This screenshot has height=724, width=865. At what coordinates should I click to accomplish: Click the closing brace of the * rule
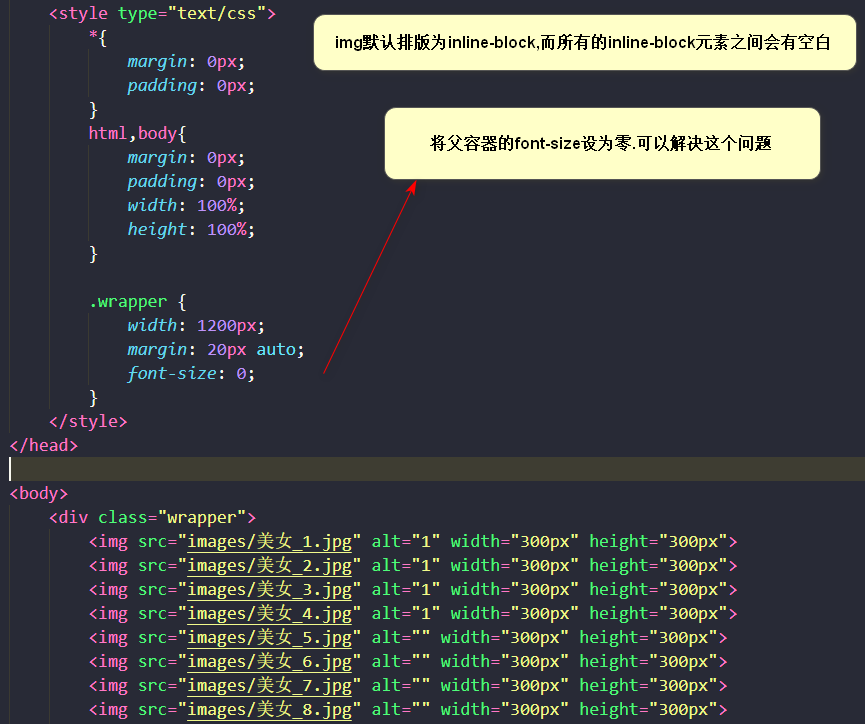[93, 109]
